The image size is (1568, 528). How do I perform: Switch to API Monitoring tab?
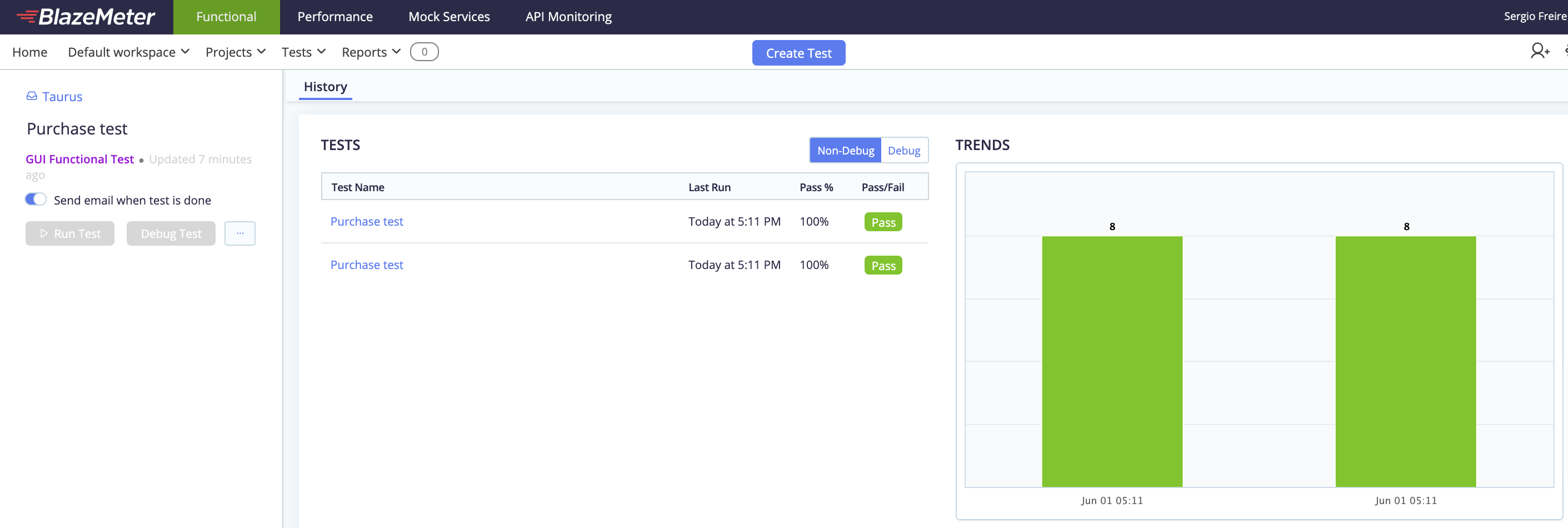(x=568, y=17)
